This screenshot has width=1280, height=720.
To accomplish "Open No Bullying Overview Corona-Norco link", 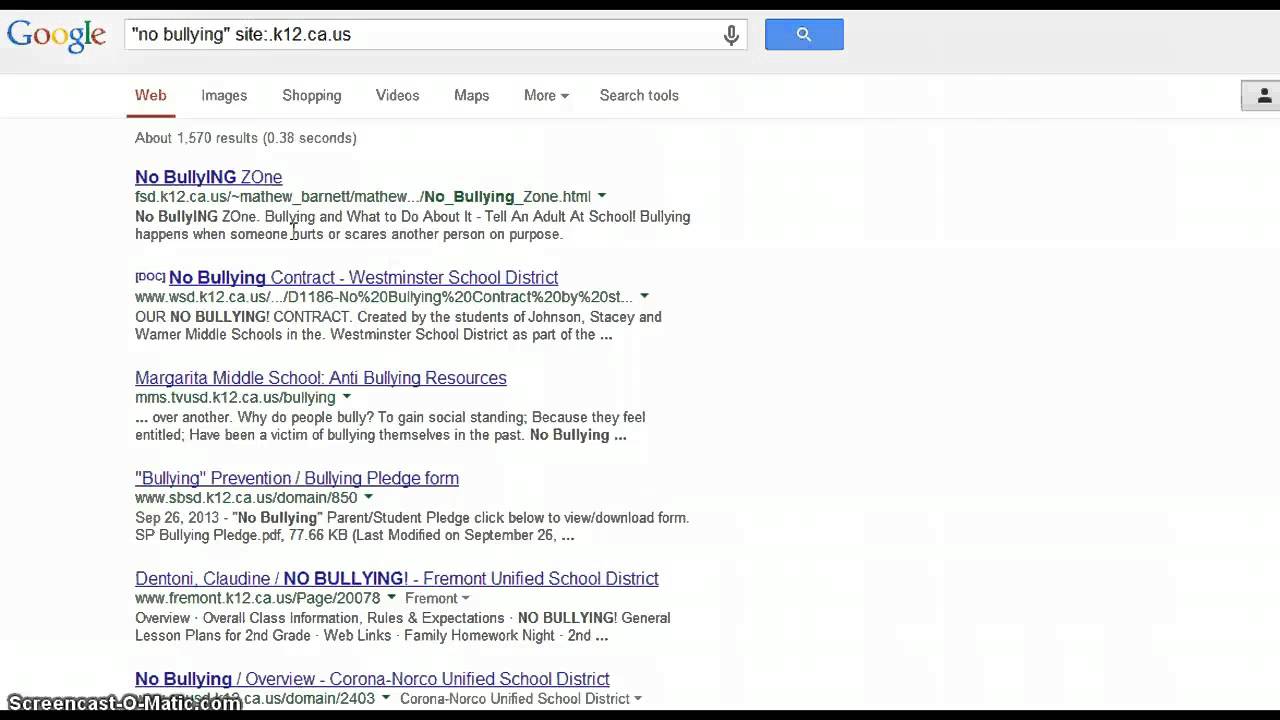I will [x=372, y=679].
